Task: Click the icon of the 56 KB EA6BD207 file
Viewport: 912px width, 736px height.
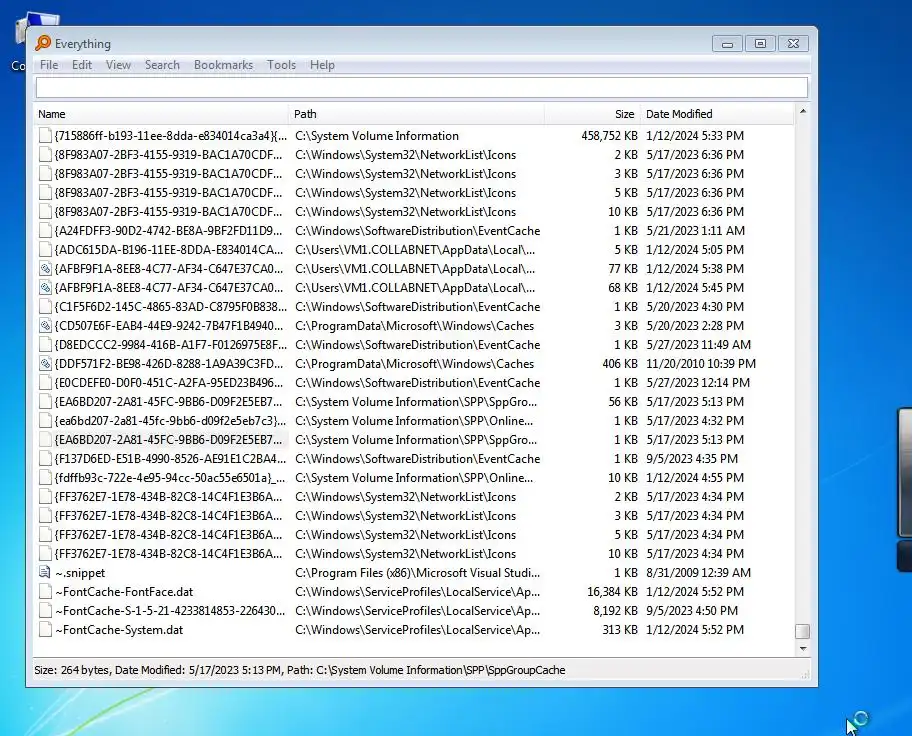Action: [x=45, y=401]
